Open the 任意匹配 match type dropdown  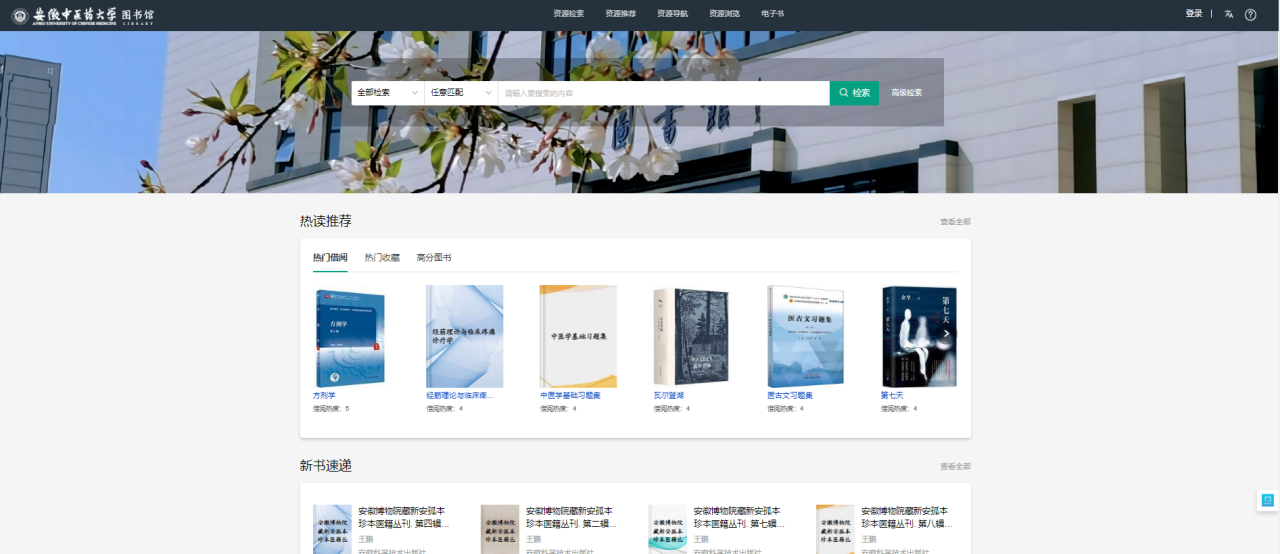(461, 93)
